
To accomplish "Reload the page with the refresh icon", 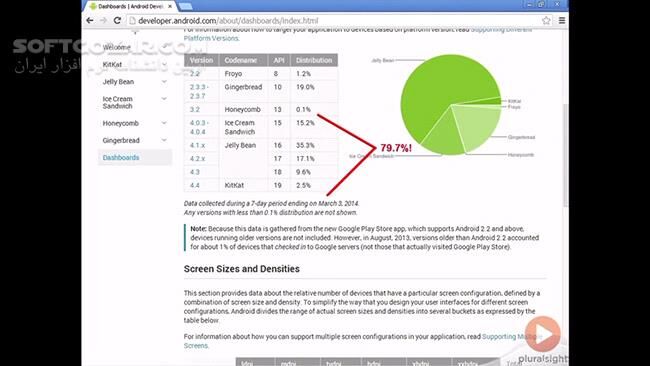I will 117,20.
